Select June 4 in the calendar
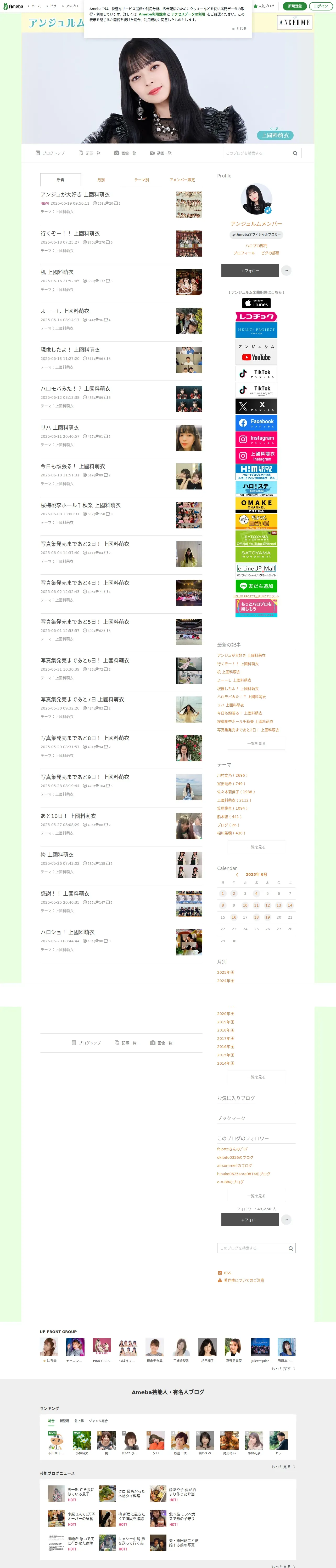 (x=256, y=893)
